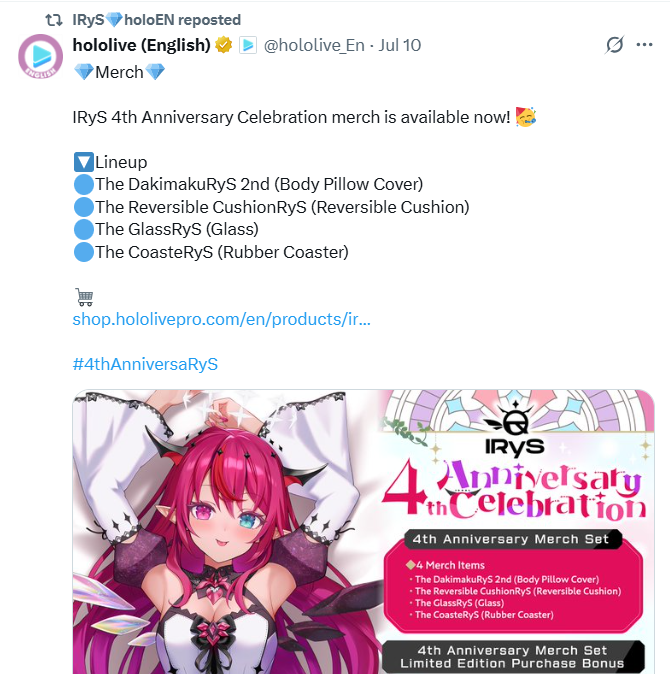Image resolution: width=670 pixels, height=674 pixels.
Task: Open the hololive English profile avatar
Action: (x=40, y=56)
